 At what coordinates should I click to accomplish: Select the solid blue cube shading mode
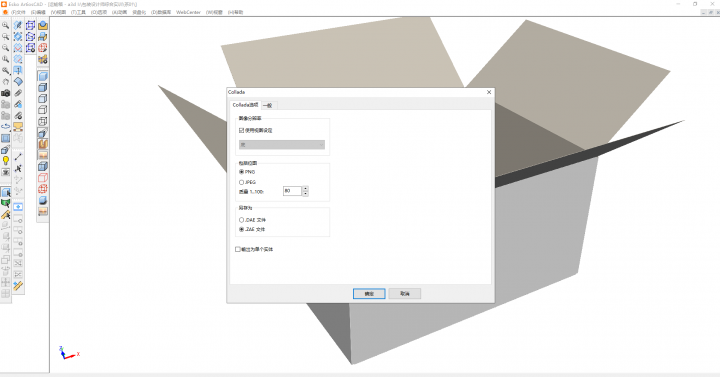point(43,76)
